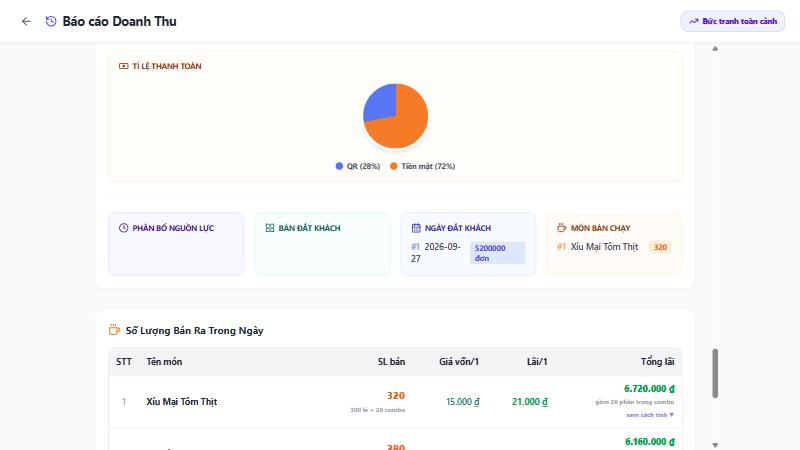Click the orange Tiền mặt (72%) legend dot
Screen dimensions: 800x450
click(393, 166)
